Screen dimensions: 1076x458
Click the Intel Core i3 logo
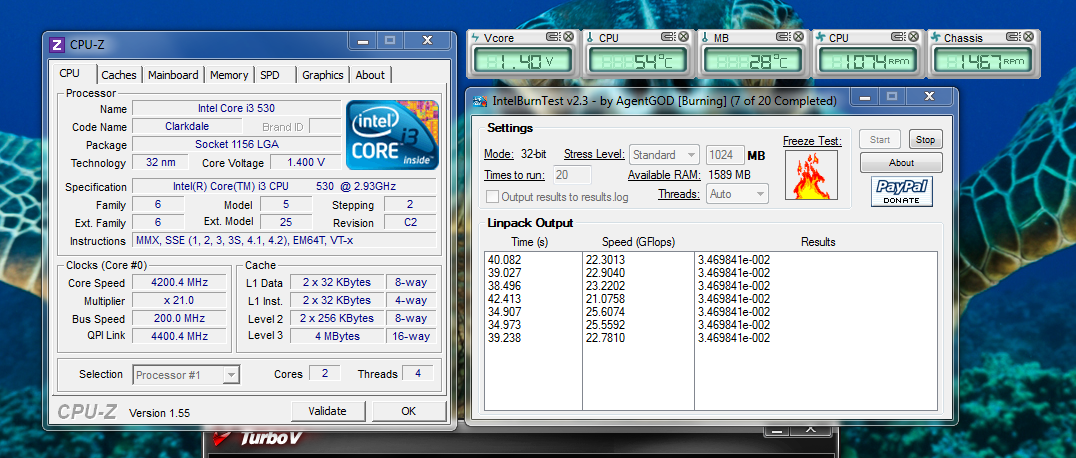point(393,135)
